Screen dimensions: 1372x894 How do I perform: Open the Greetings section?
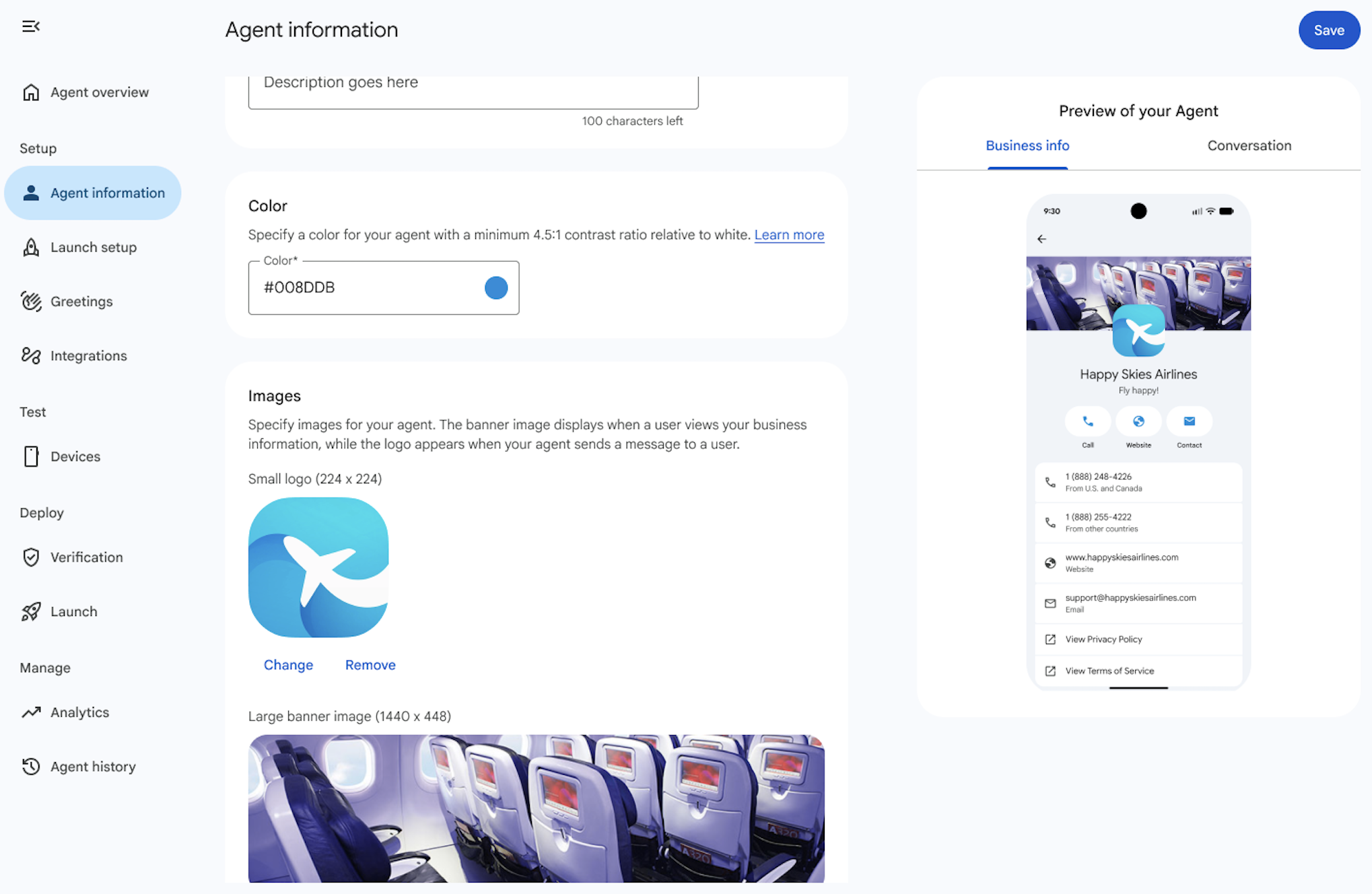81,301
